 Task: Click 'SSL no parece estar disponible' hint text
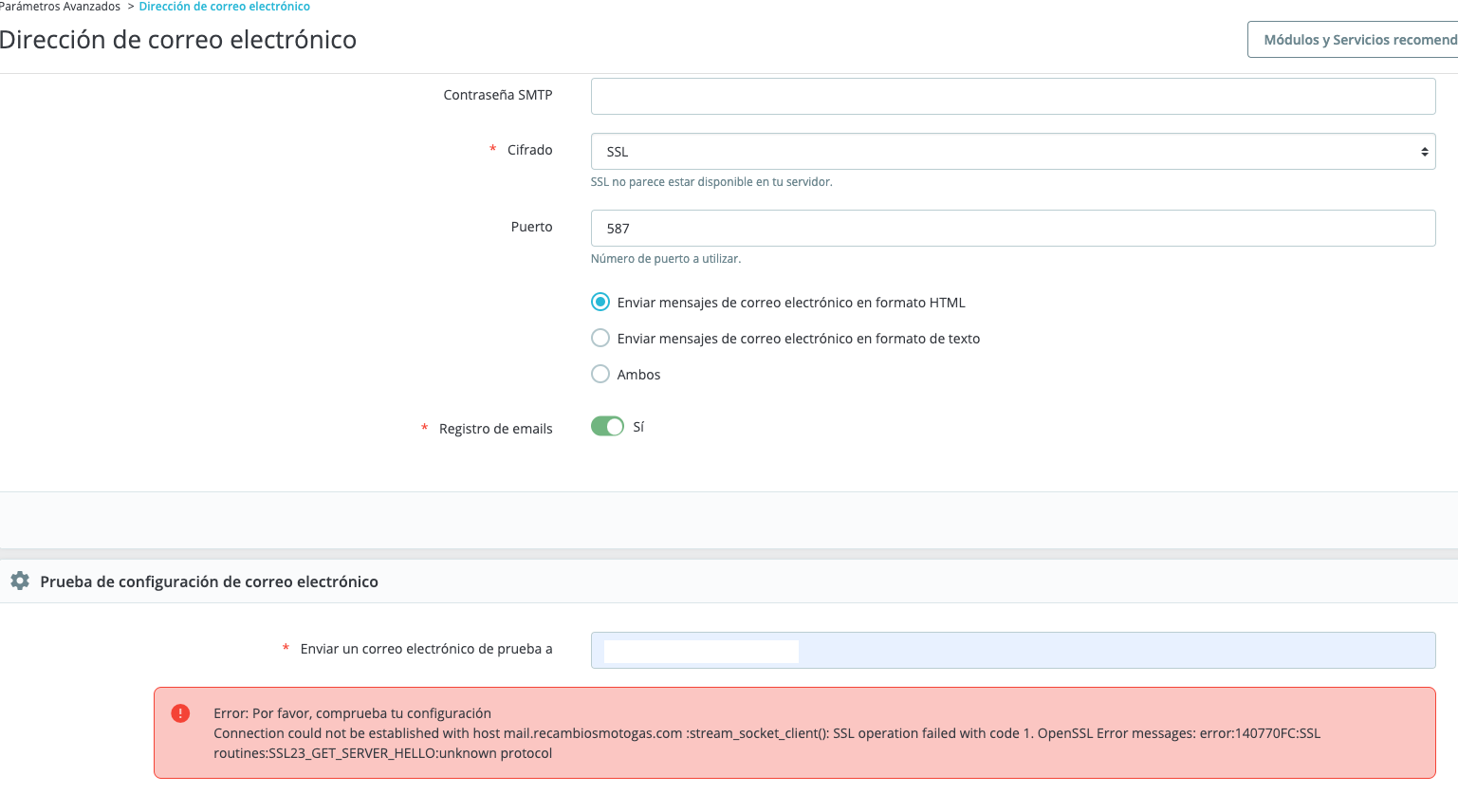coord(711,182)
